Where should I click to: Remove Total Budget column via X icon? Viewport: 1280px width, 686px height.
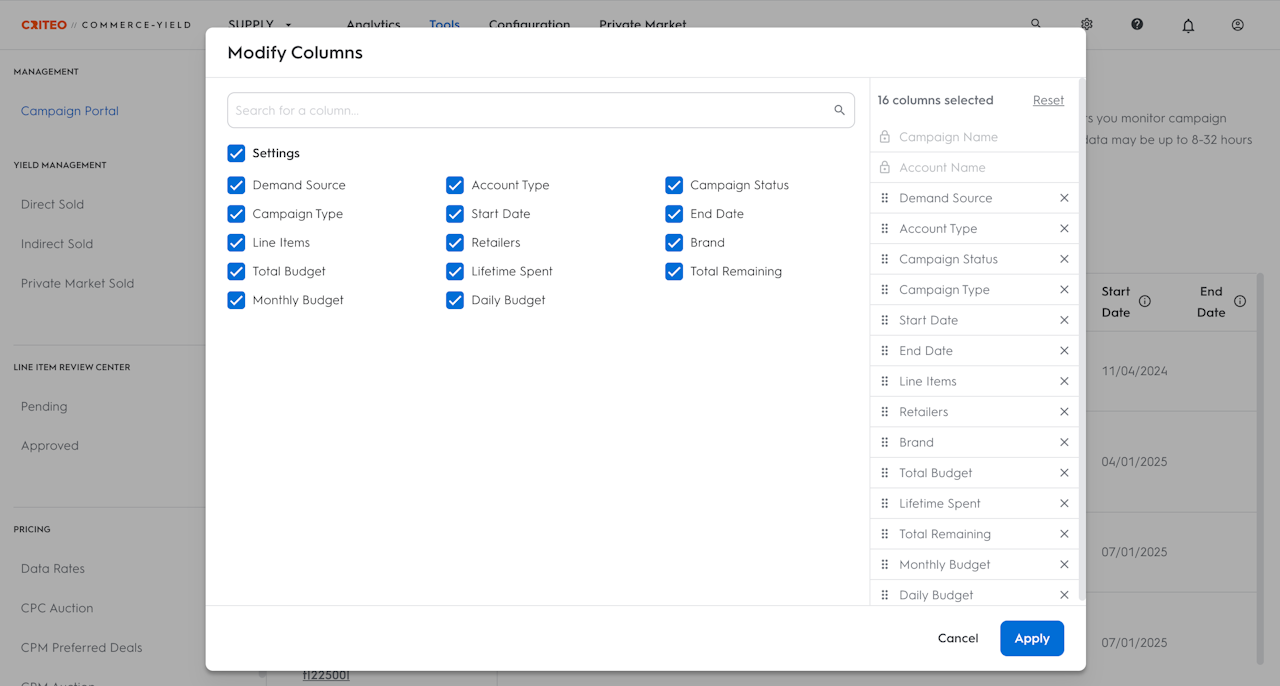[1064, 473]
